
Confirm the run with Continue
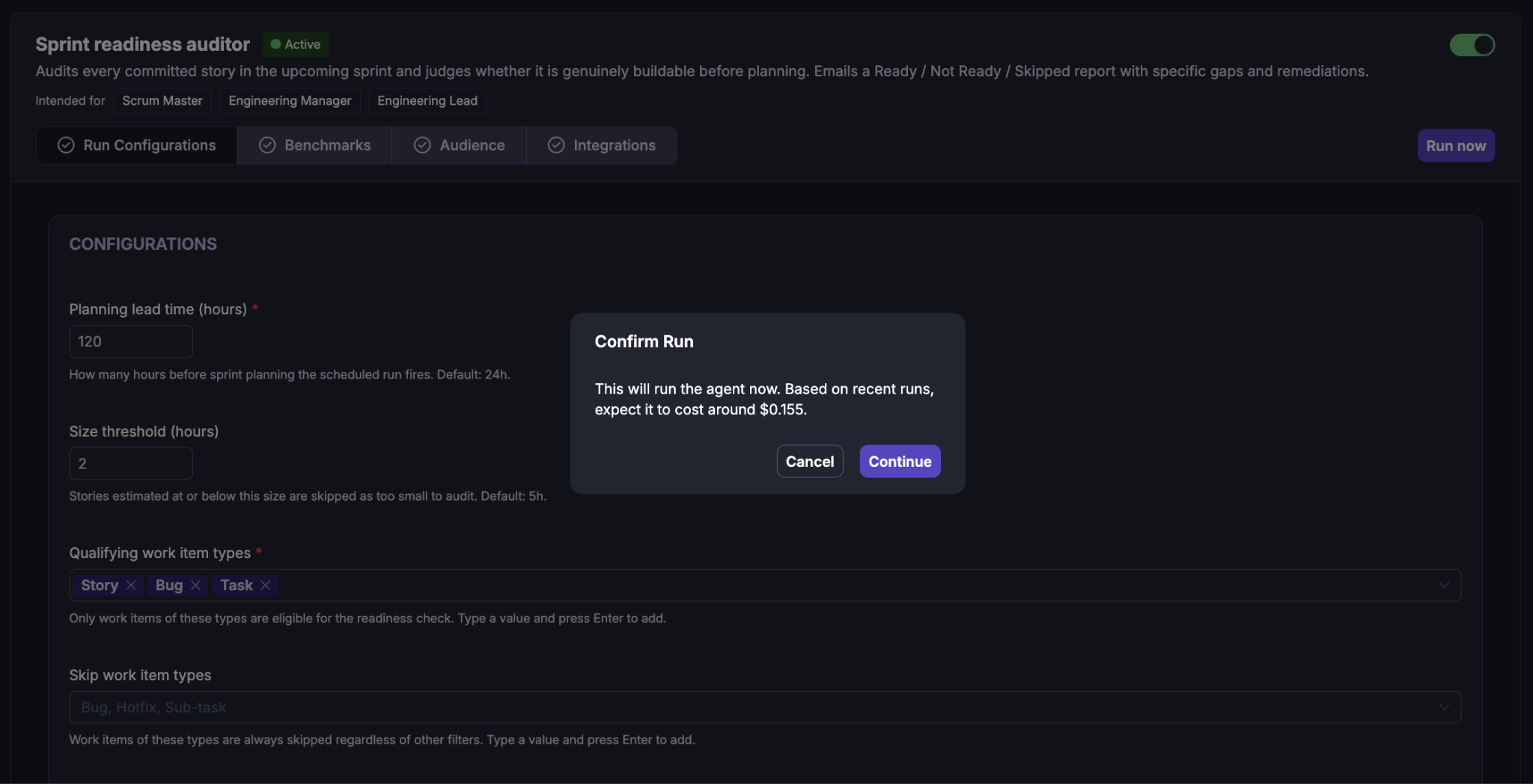[x=900, y=462]
